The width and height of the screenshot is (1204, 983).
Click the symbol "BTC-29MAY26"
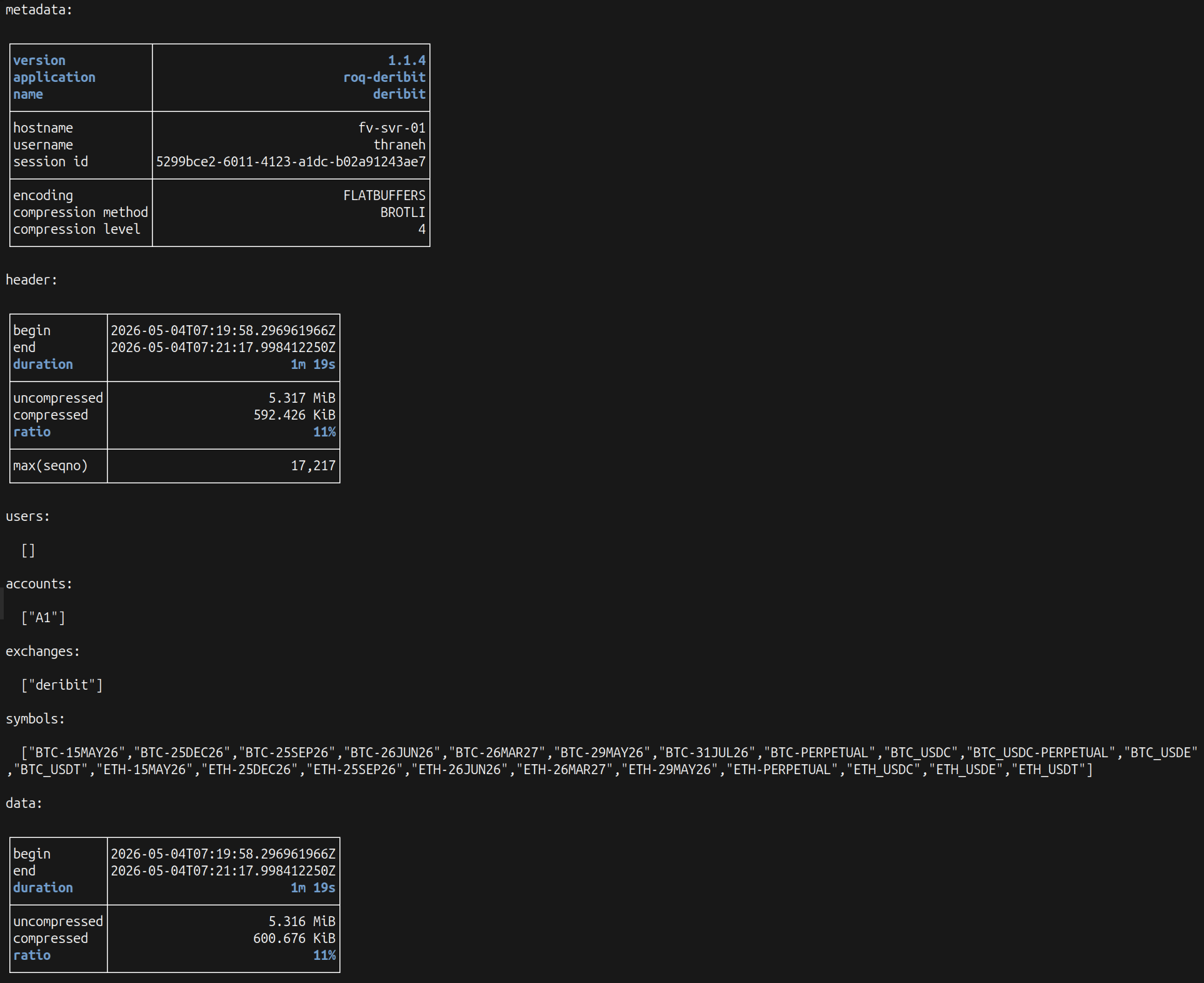(602, 753)
